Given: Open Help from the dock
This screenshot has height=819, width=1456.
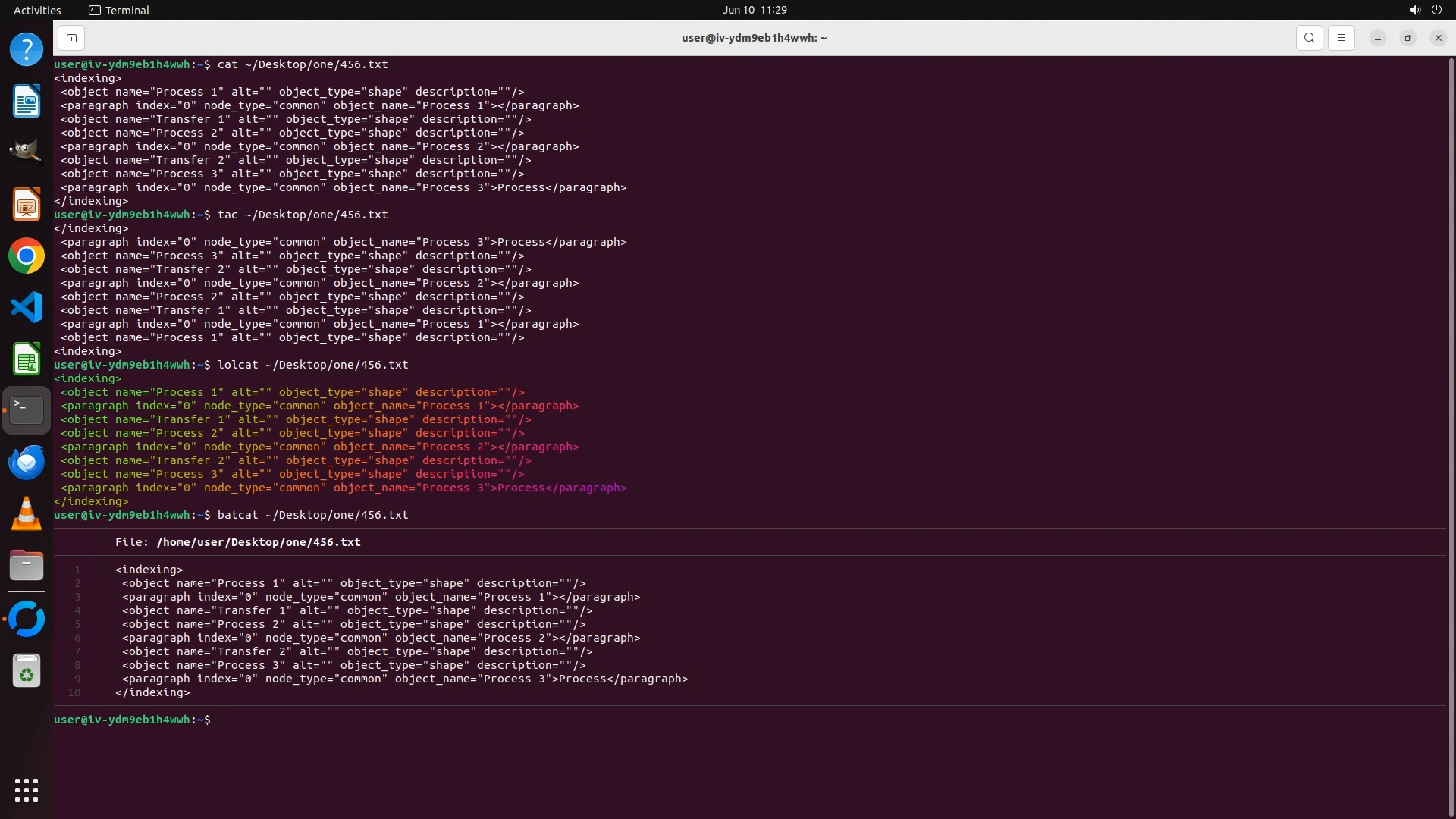Looking at the screenshot, I should click(27, 50).
